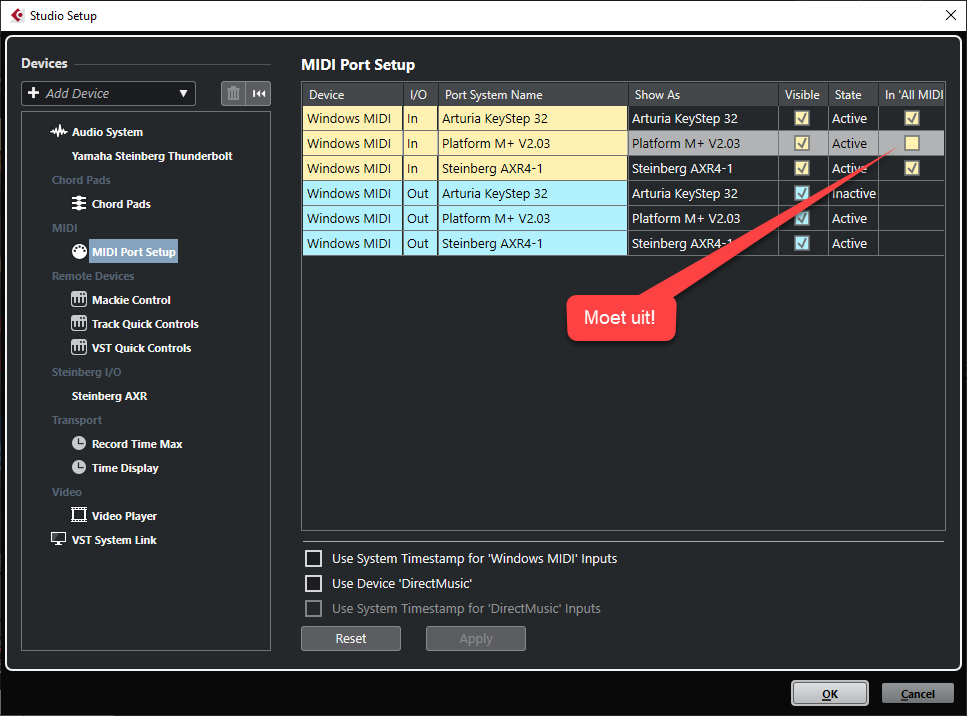Click the reset devices arrow icon
The height and width of the screenshot is (716, 967).
click(258, 94)
